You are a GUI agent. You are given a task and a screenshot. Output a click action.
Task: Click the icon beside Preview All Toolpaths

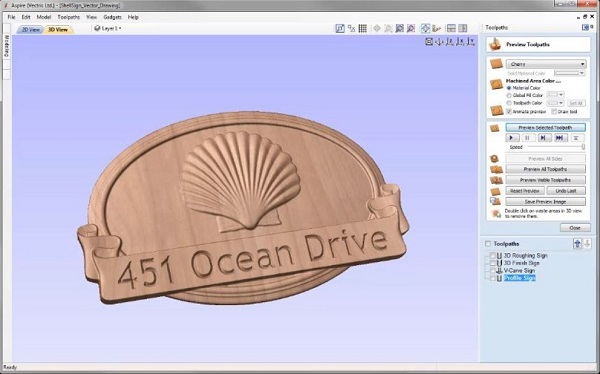pos(496,169)
